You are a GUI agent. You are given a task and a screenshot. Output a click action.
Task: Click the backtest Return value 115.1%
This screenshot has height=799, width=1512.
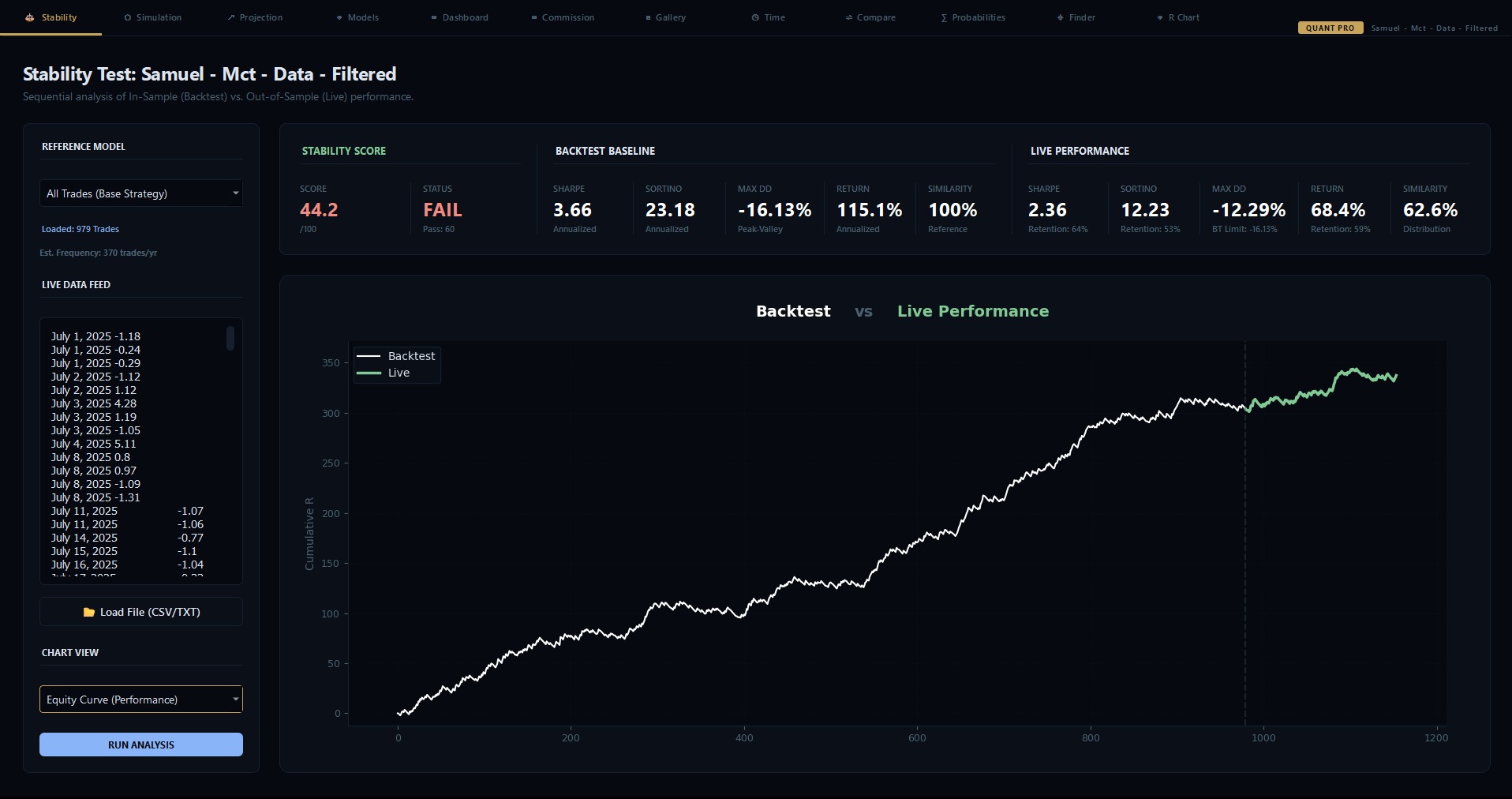[x=869, y=210]
